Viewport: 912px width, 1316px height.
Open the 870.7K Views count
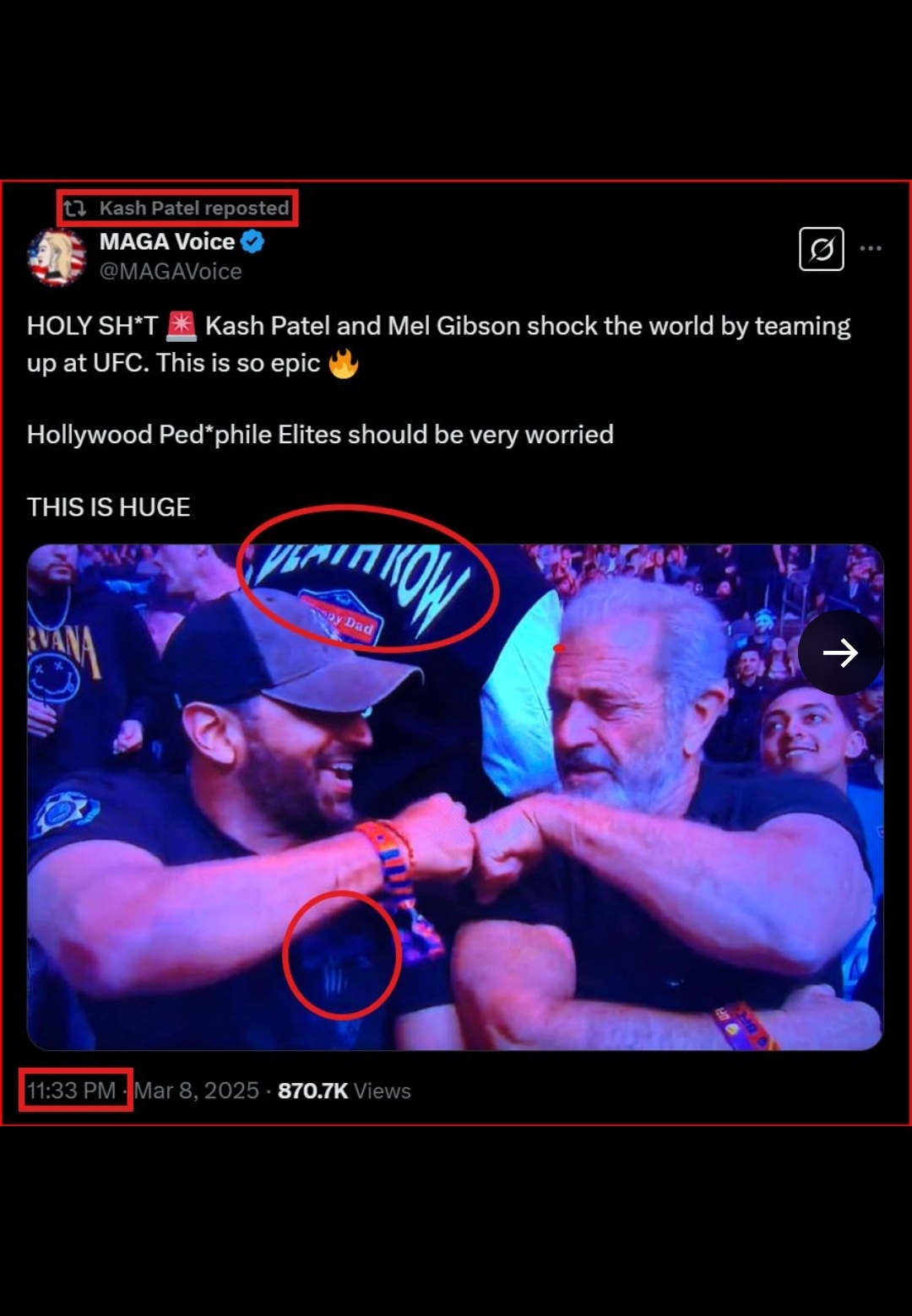tap(345, 1091)
